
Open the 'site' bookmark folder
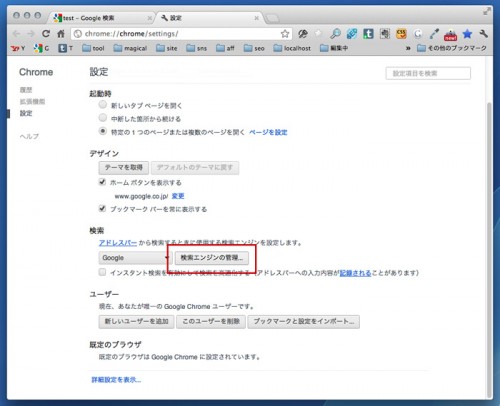coord(167,48)
